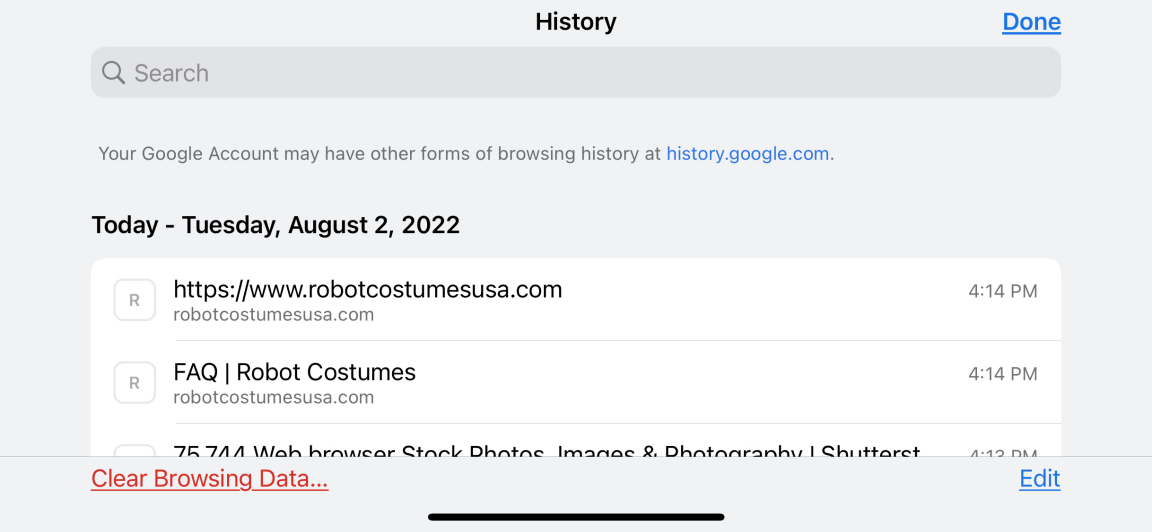
Task: Click the Today - Tuesday, August 2, 2022 header
Action: 275,225
